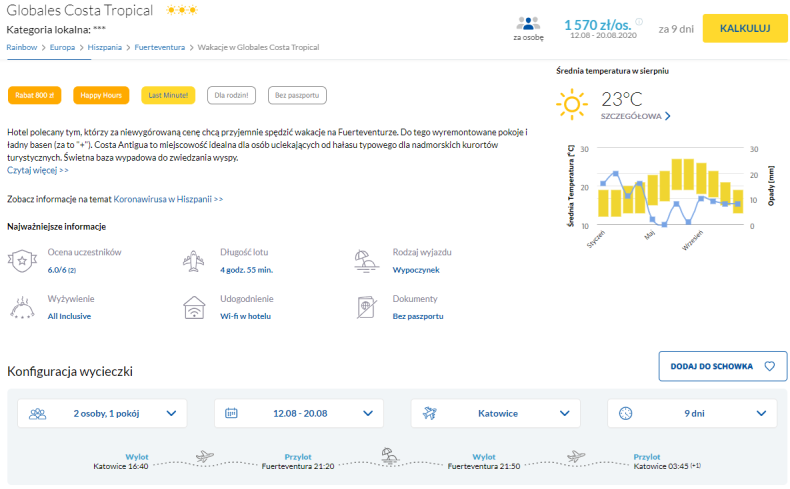
Task: Click the beach umbrella trip type icon
Action: (366, 261)
